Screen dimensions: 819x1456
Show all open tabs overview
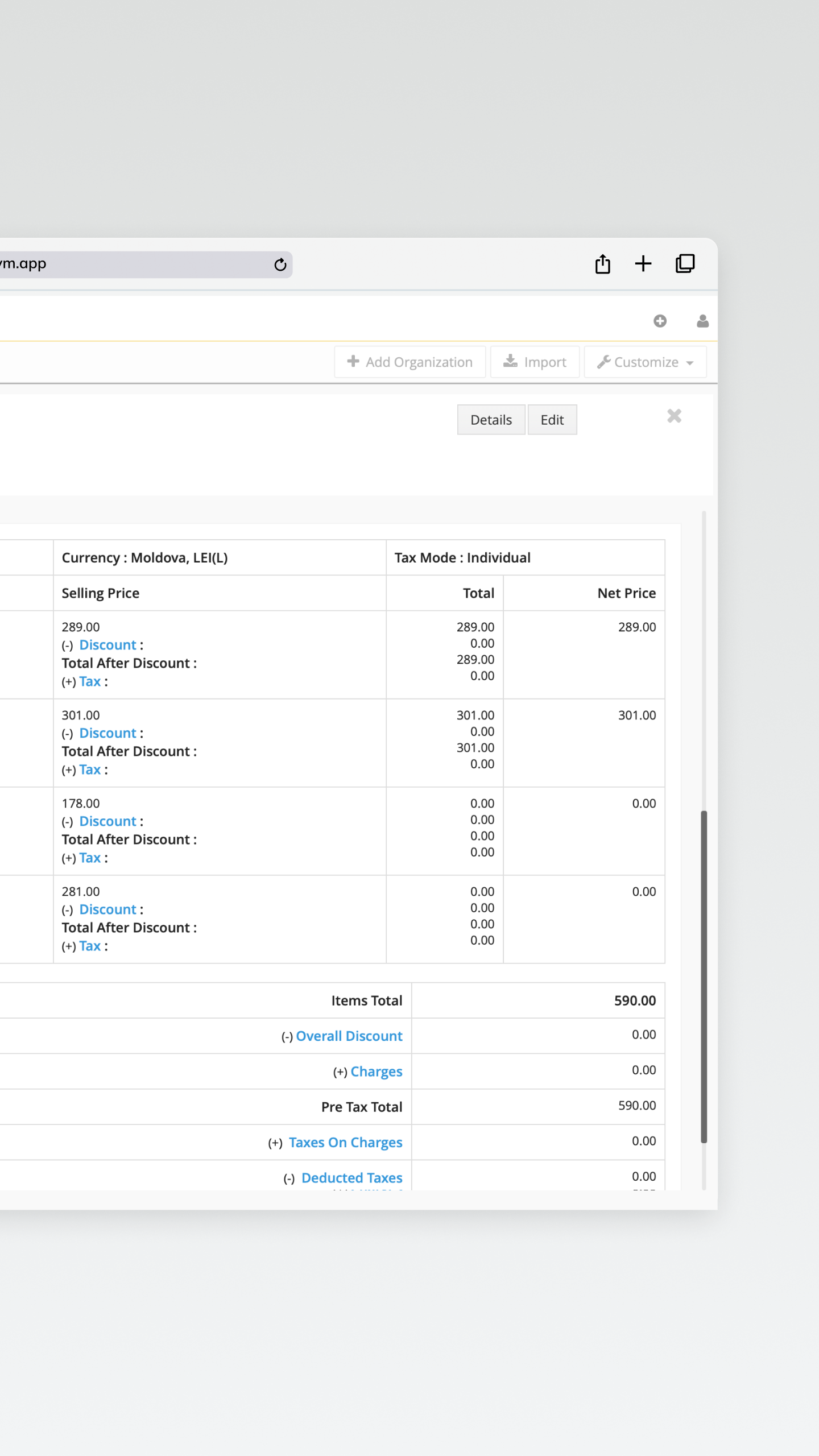(x=685, y=264)
